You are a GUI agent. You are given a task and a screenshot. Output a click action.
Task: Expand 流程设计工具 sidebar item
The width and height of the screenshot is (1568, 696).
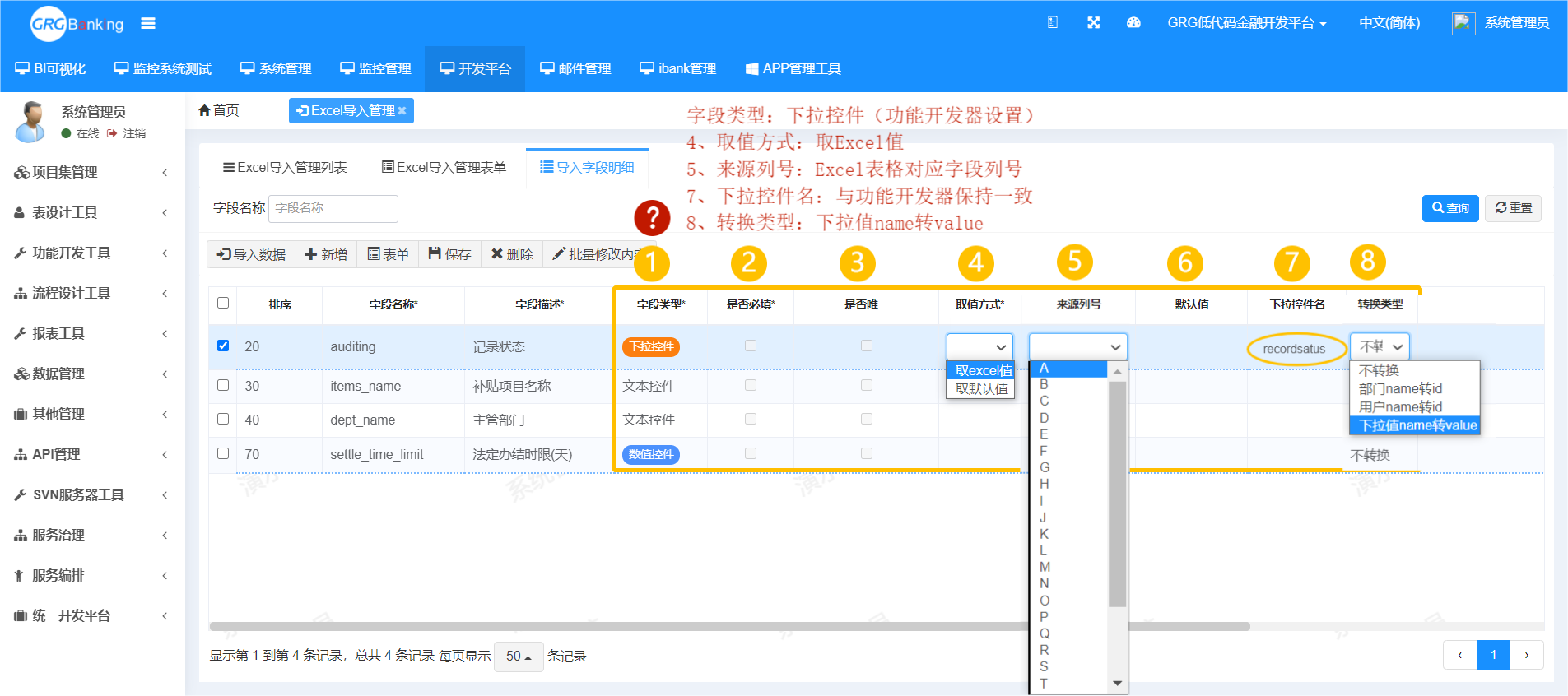point(92,293)
